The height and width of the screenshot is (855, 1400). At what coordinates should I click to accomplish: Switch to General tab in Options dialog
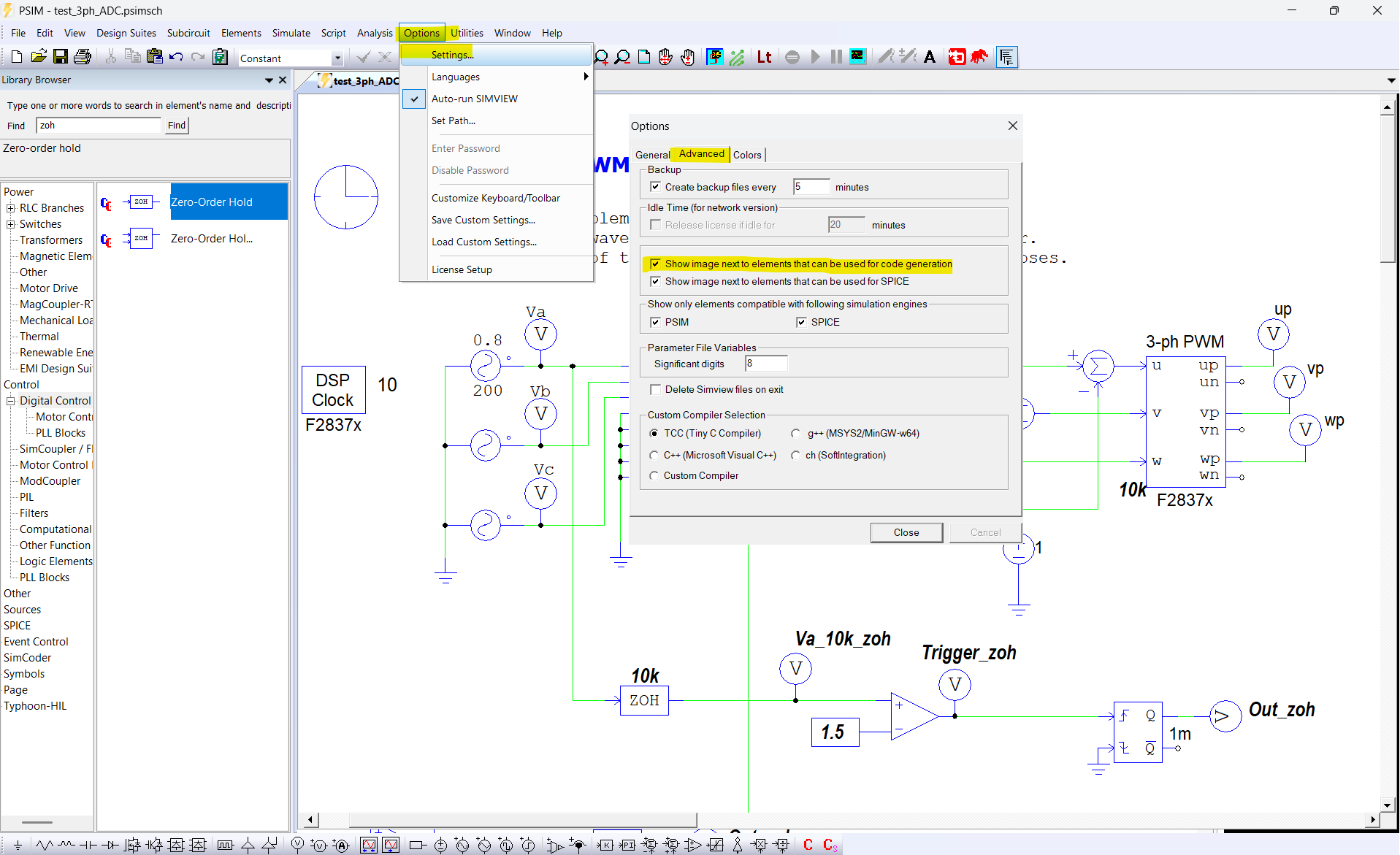[651, 155]
